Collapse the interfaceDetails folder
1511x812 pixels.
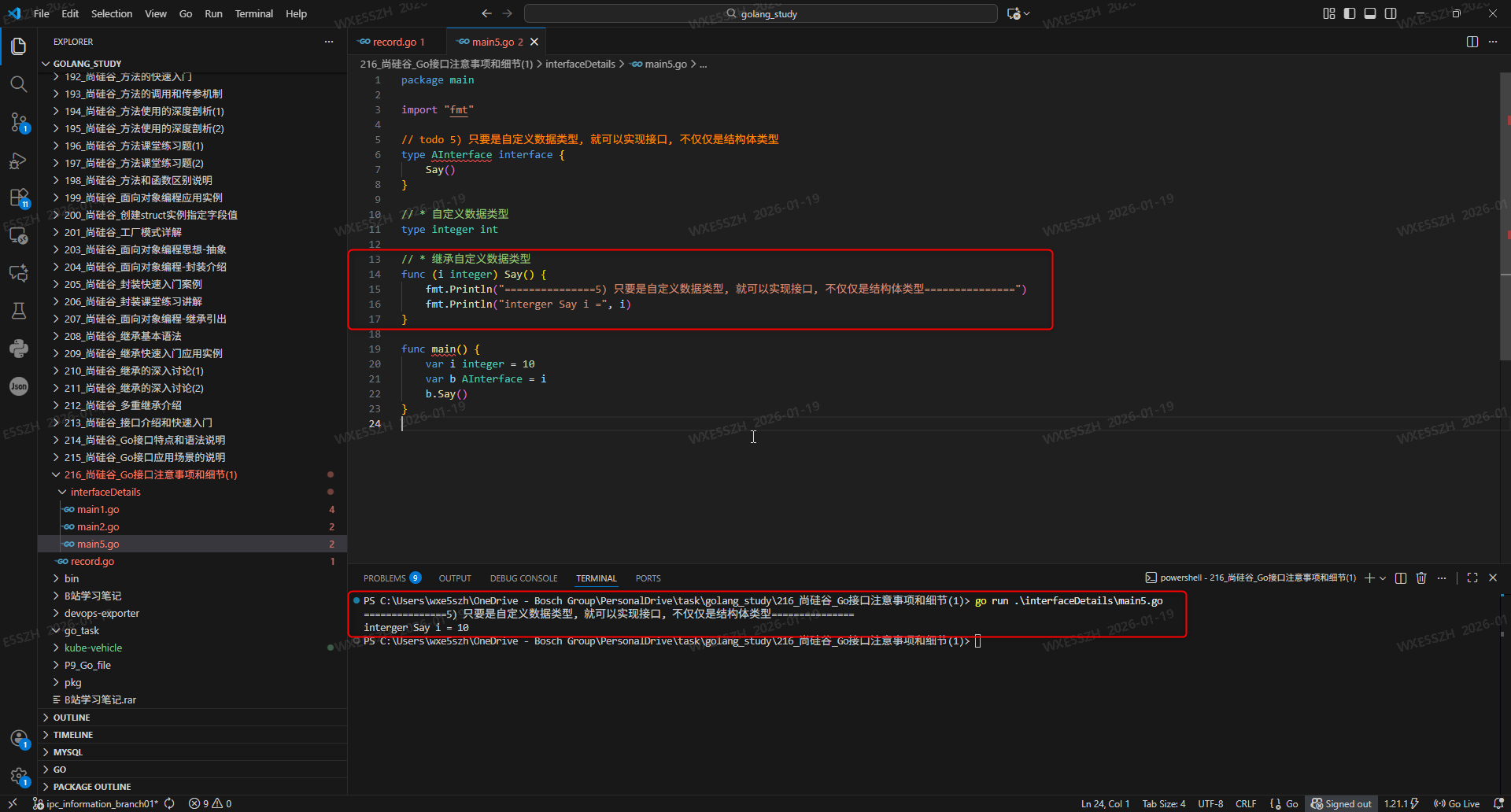pos(192,492)
